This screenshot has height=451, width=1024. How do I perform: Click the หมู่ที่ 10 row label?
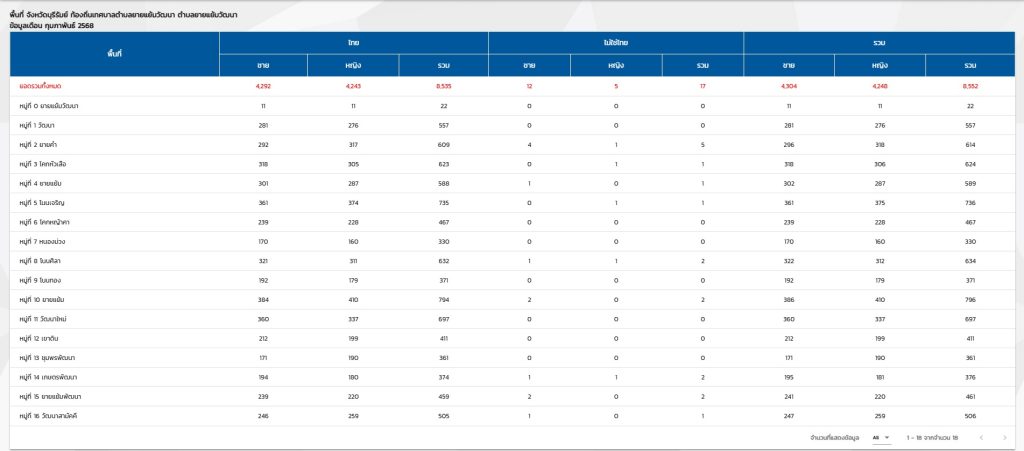point(45,298)
